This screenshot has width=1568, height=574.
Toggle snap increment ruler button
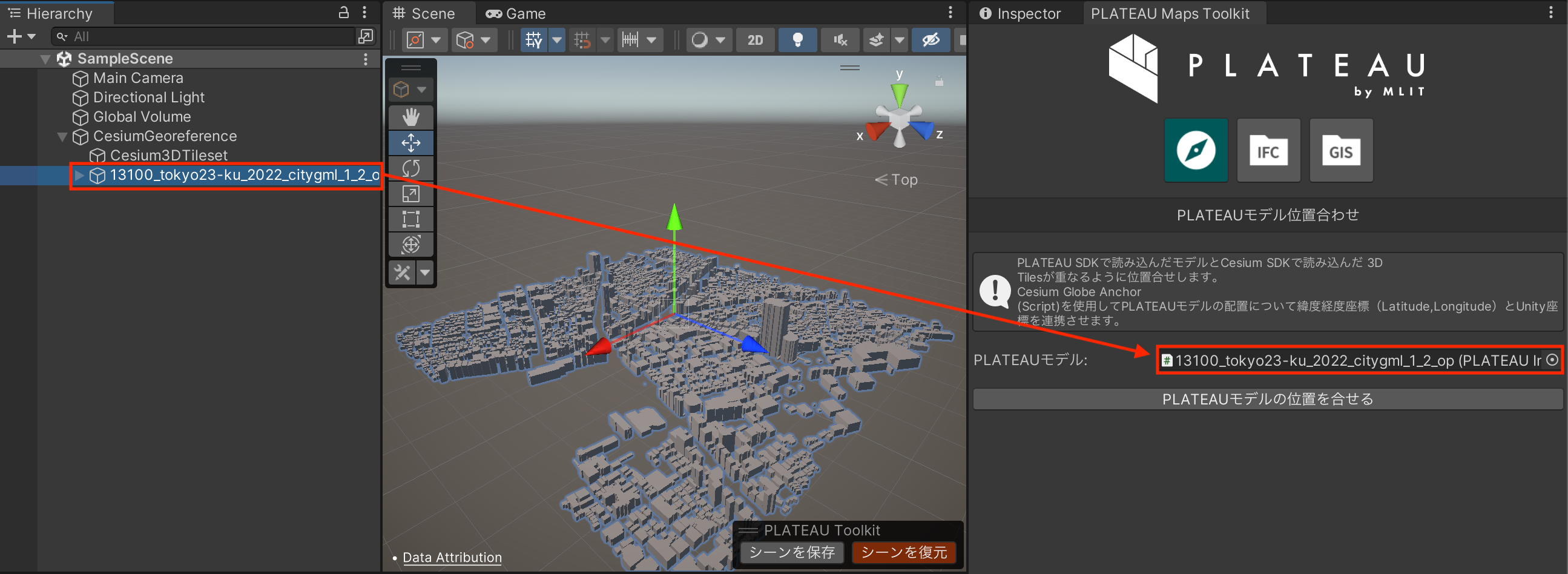click(x=631, y=40)
